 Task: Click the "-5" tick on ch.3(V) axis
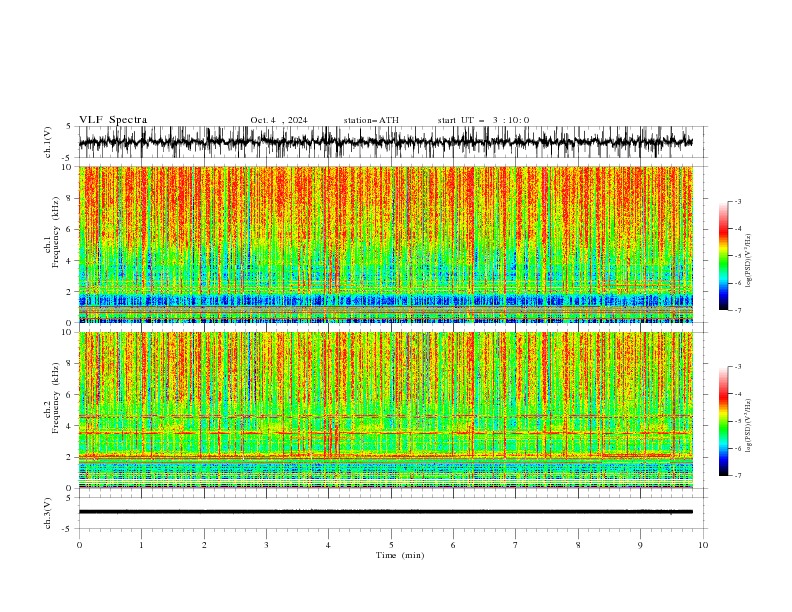pyautogui.click(x=68, y=529)
